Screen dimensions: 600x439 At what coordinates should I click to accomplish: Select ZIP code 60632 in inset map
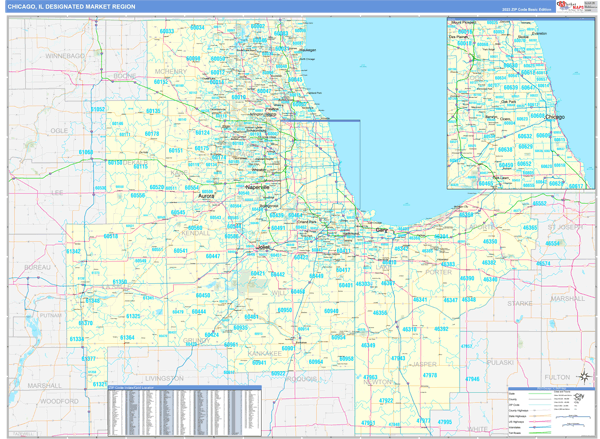(525, 136)
